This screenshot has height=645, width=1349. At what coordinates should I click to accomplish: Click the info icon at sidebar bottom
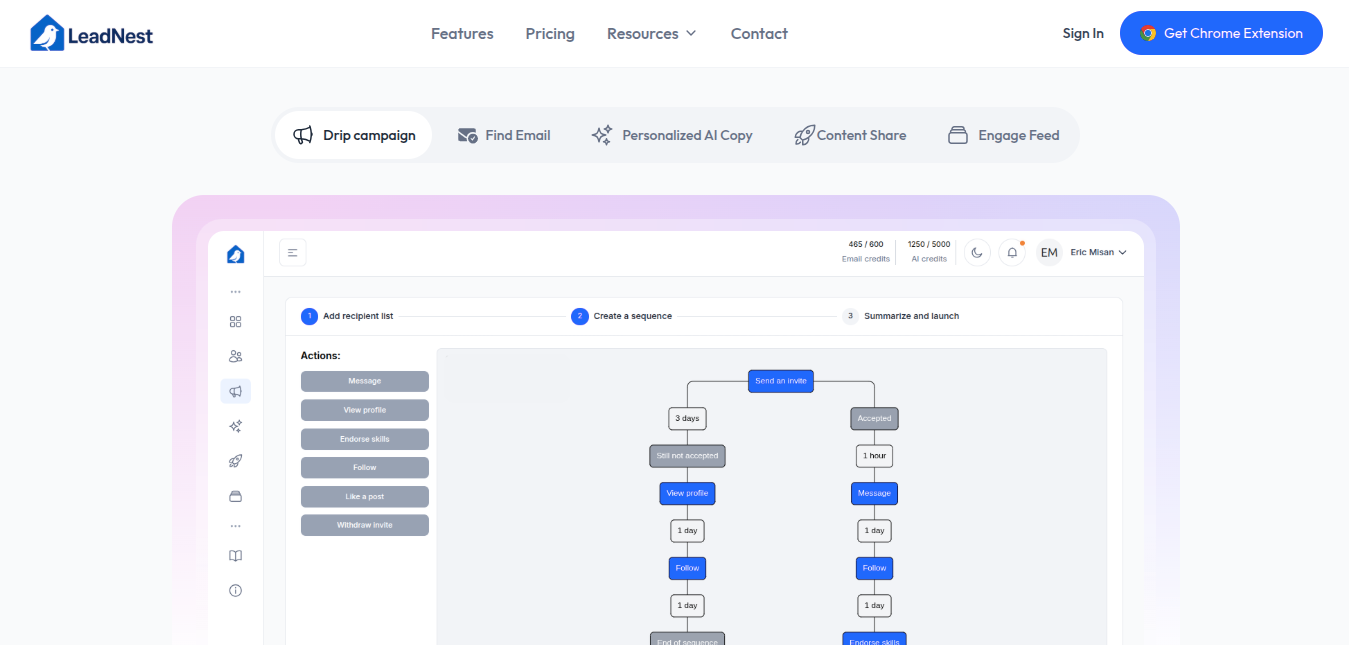(x=235, y=590)
